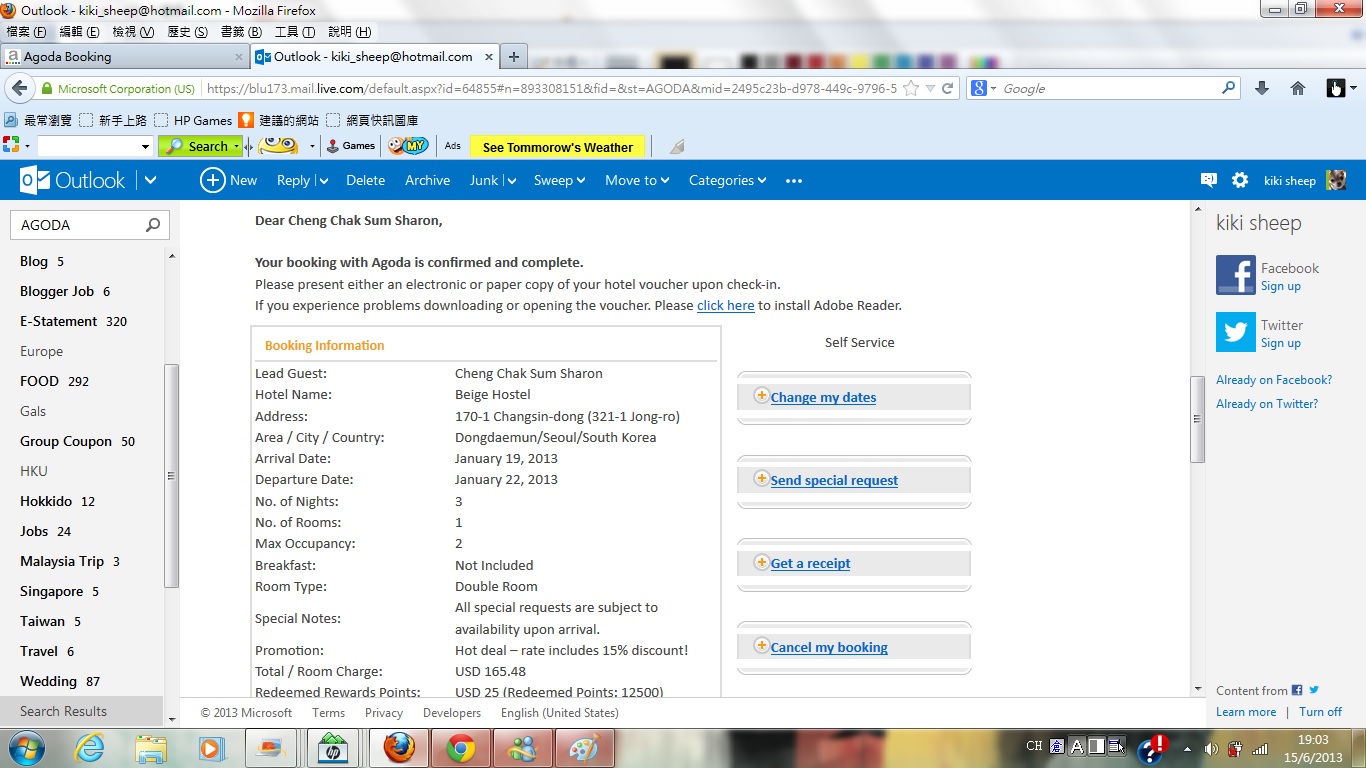Open the Outlook messaging chat icon
Image resolution: width=1366 pixels, height=768 pixels.
[x=1208, y=180]
